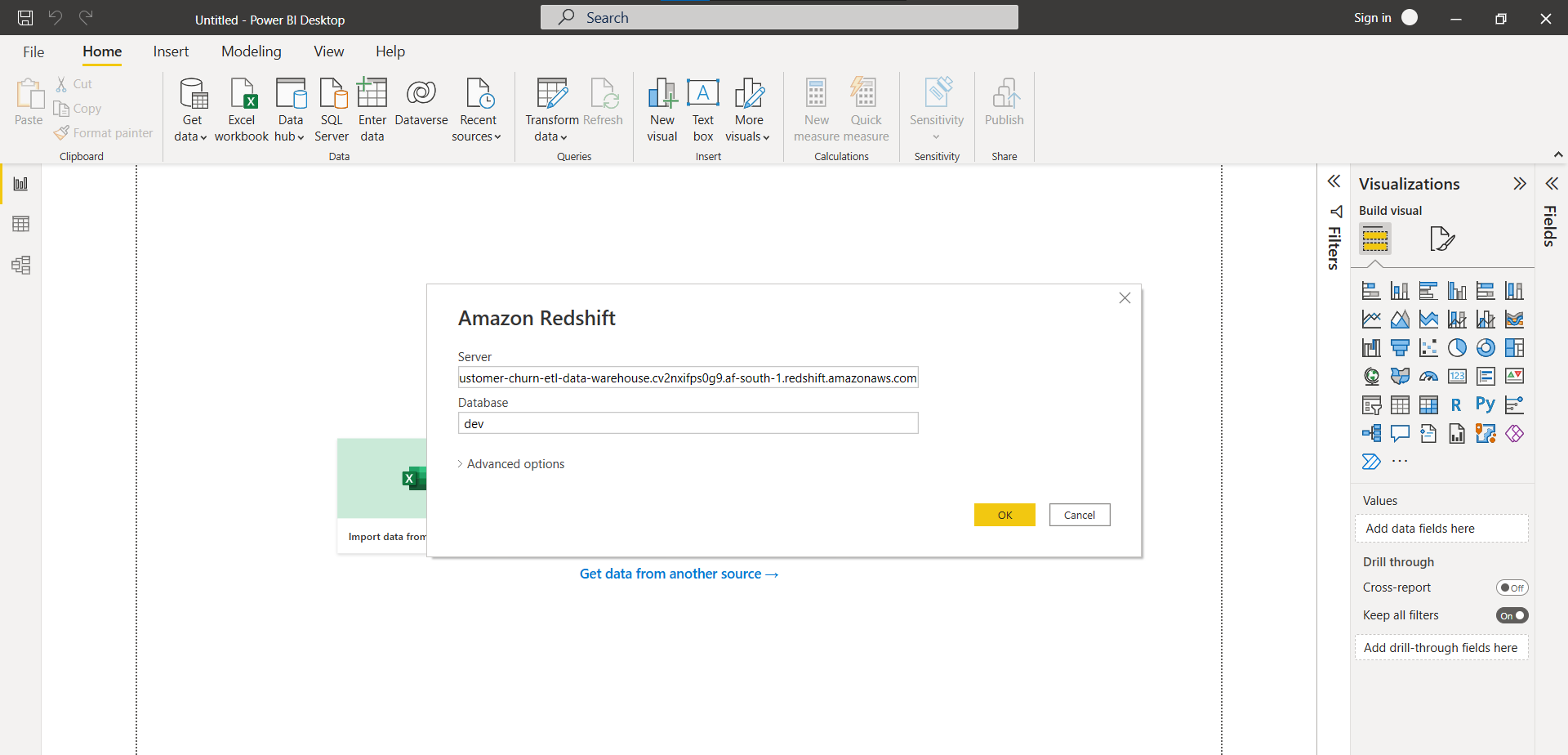Open Recent sources dropdown
This screenshot has width=1568, height=755.
[x=478, y=110]
